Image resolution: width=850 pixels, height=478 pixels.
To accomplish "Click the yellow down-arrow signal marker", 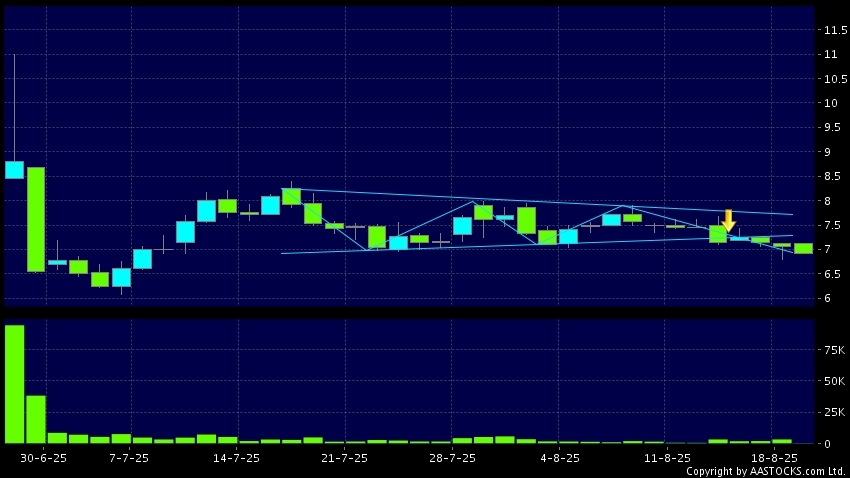I will (x=729, y=221).
